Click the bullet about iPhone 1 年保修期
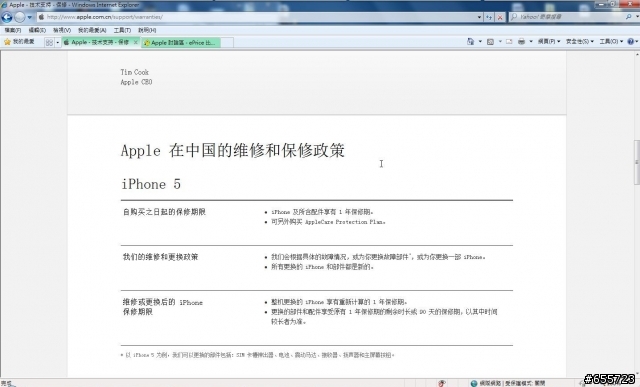This screenshot has height=387, width=640. (x=322, y=212)
